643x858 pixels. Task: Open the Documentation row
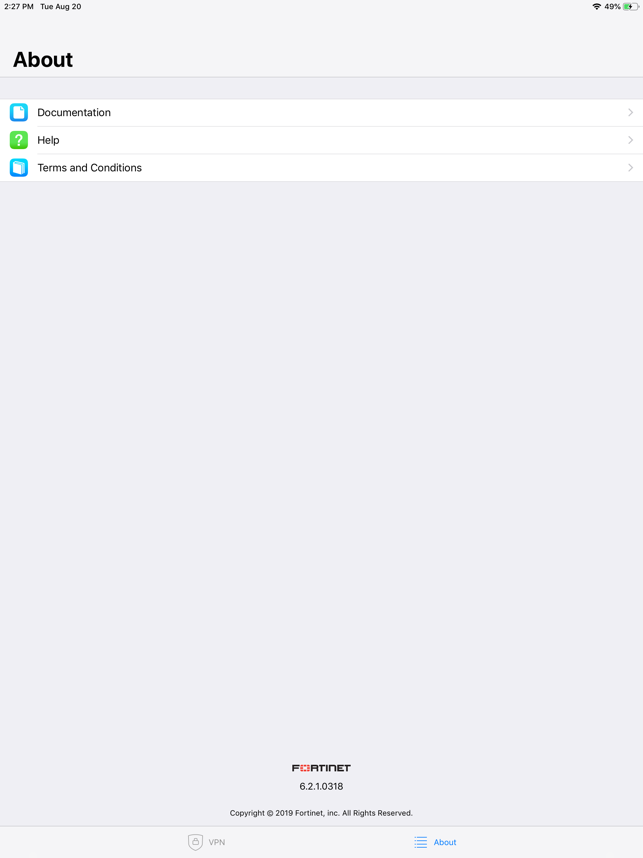(321, 112)
